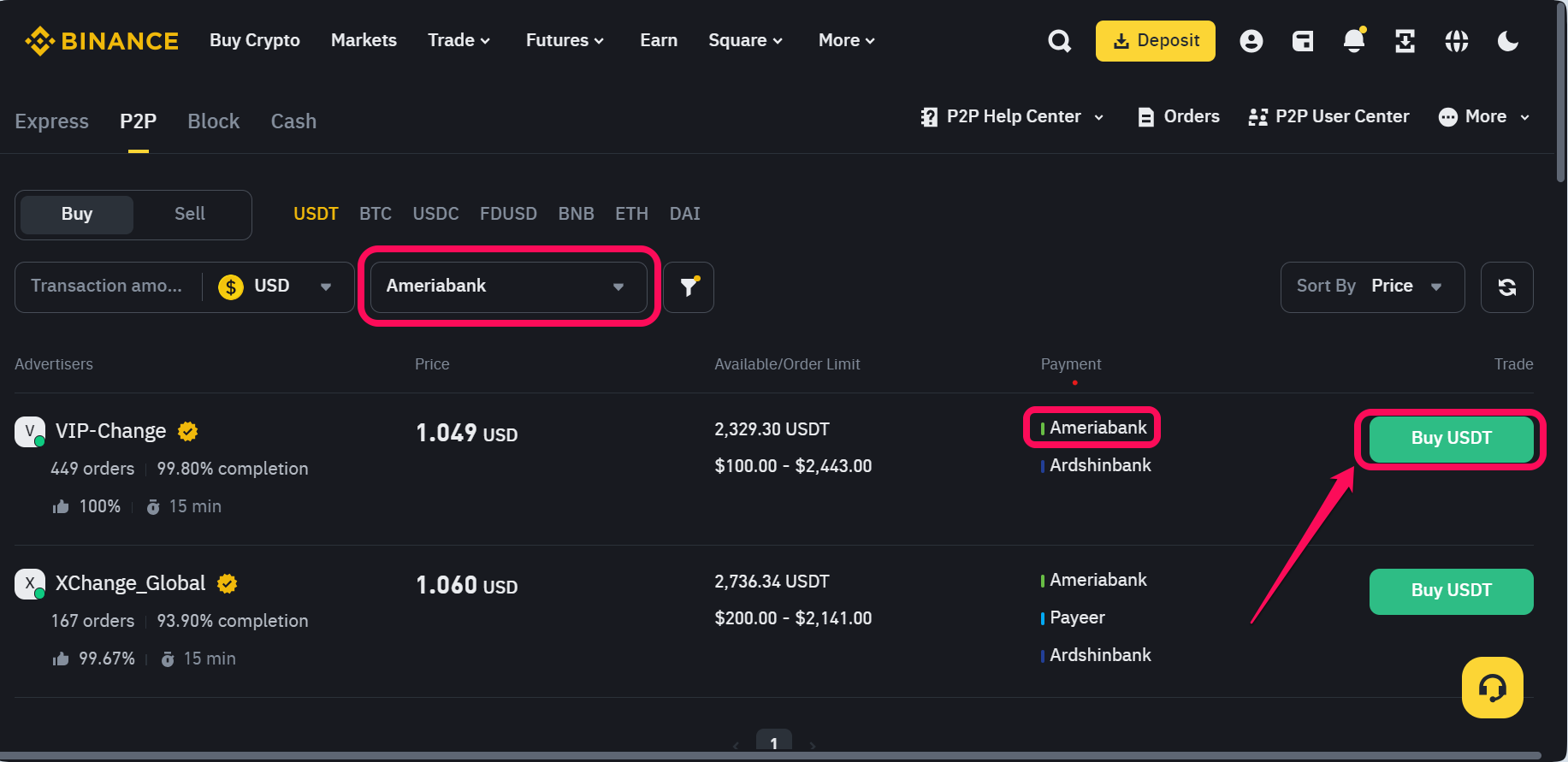
Task: Open the Trade dropdown menu
Action: click(459, 40)
